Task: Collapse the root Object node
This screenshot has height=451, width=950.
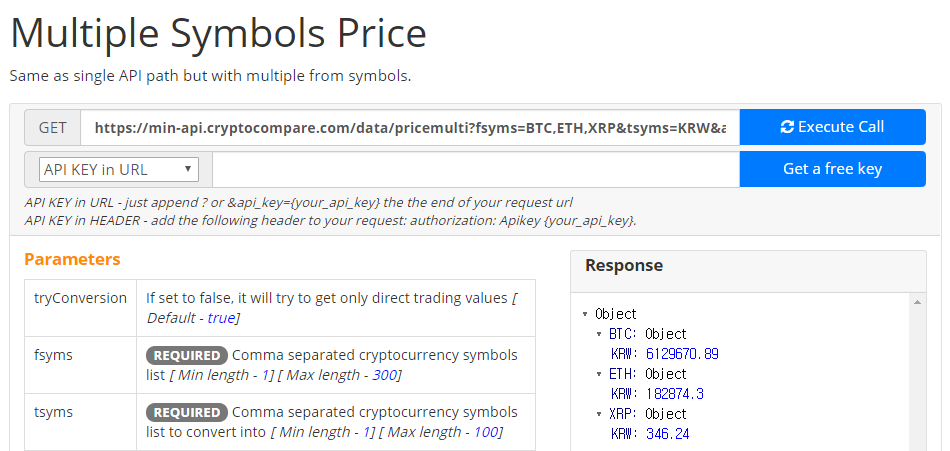Action: [585, 314]
